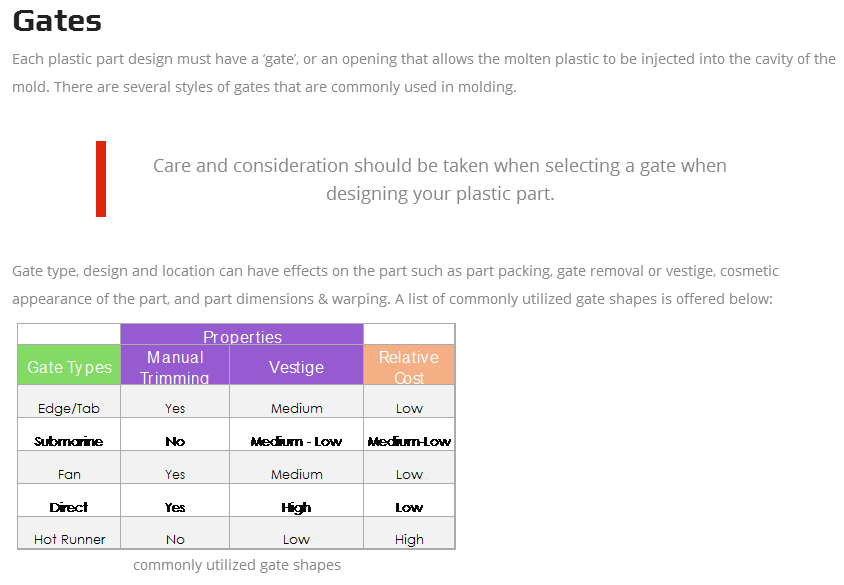Click the green Gate Types header cell
Screen dimensions: 844x585
pyautogui.click(x=69, y=365)
